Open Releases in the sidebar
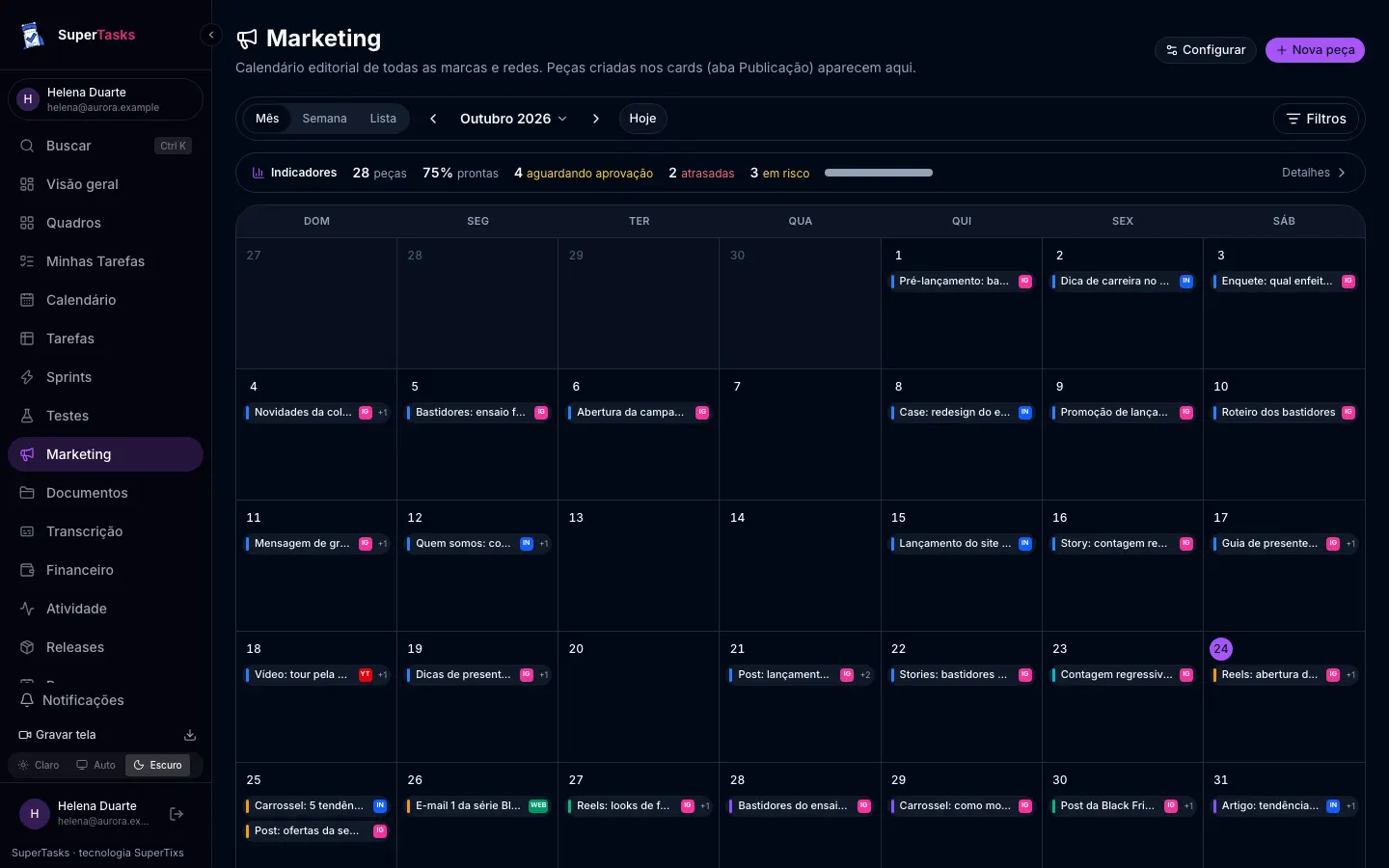 (105, 647)
